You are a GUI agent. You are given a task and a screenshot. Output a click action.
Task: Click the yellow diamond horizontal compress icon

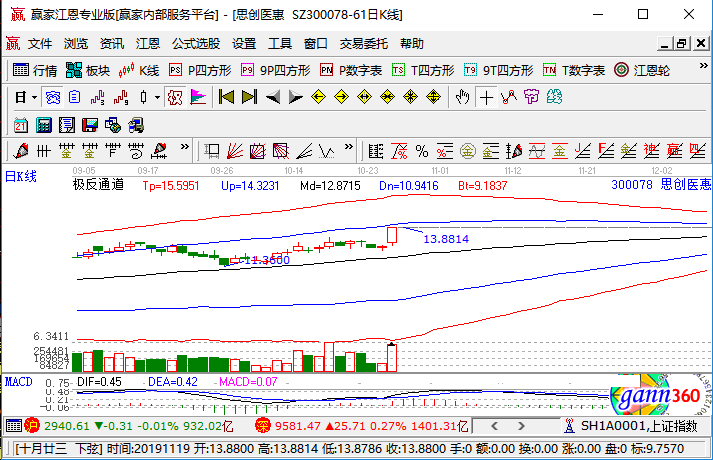[387, 97]
